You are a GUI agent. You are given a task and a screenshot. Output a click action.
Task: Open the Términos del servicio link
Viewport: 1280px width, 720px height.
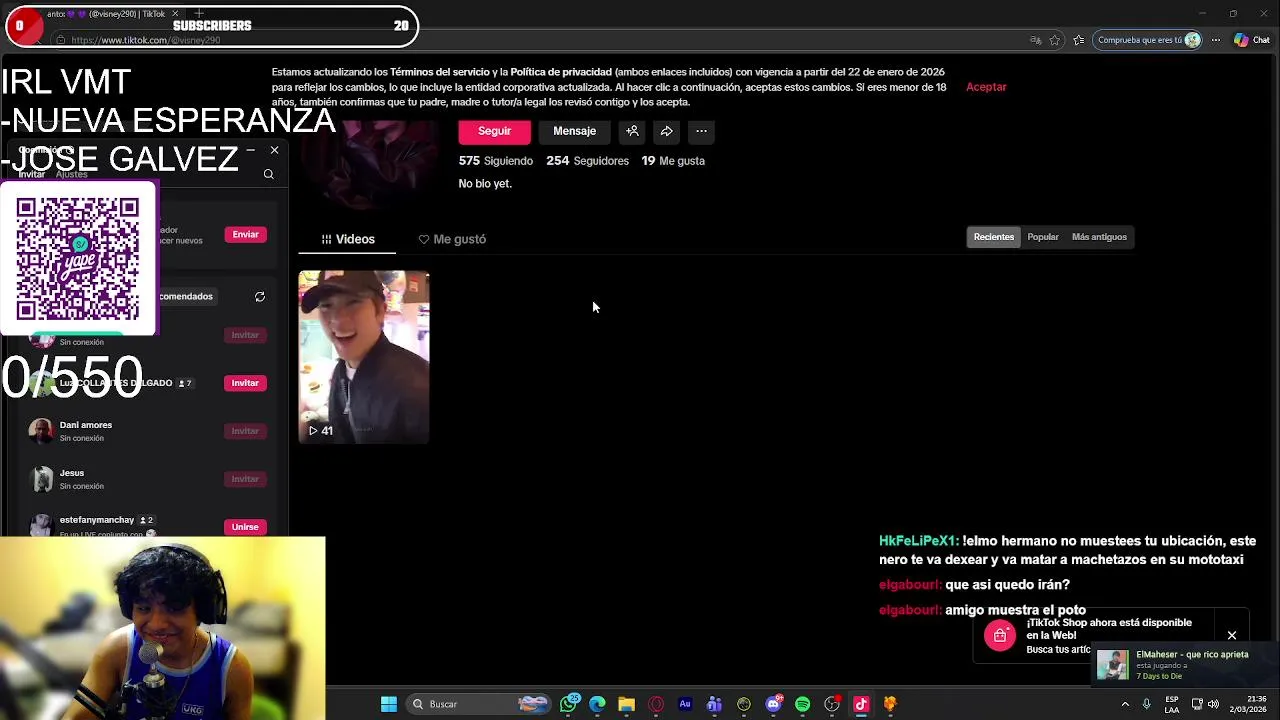pos(439,72)
